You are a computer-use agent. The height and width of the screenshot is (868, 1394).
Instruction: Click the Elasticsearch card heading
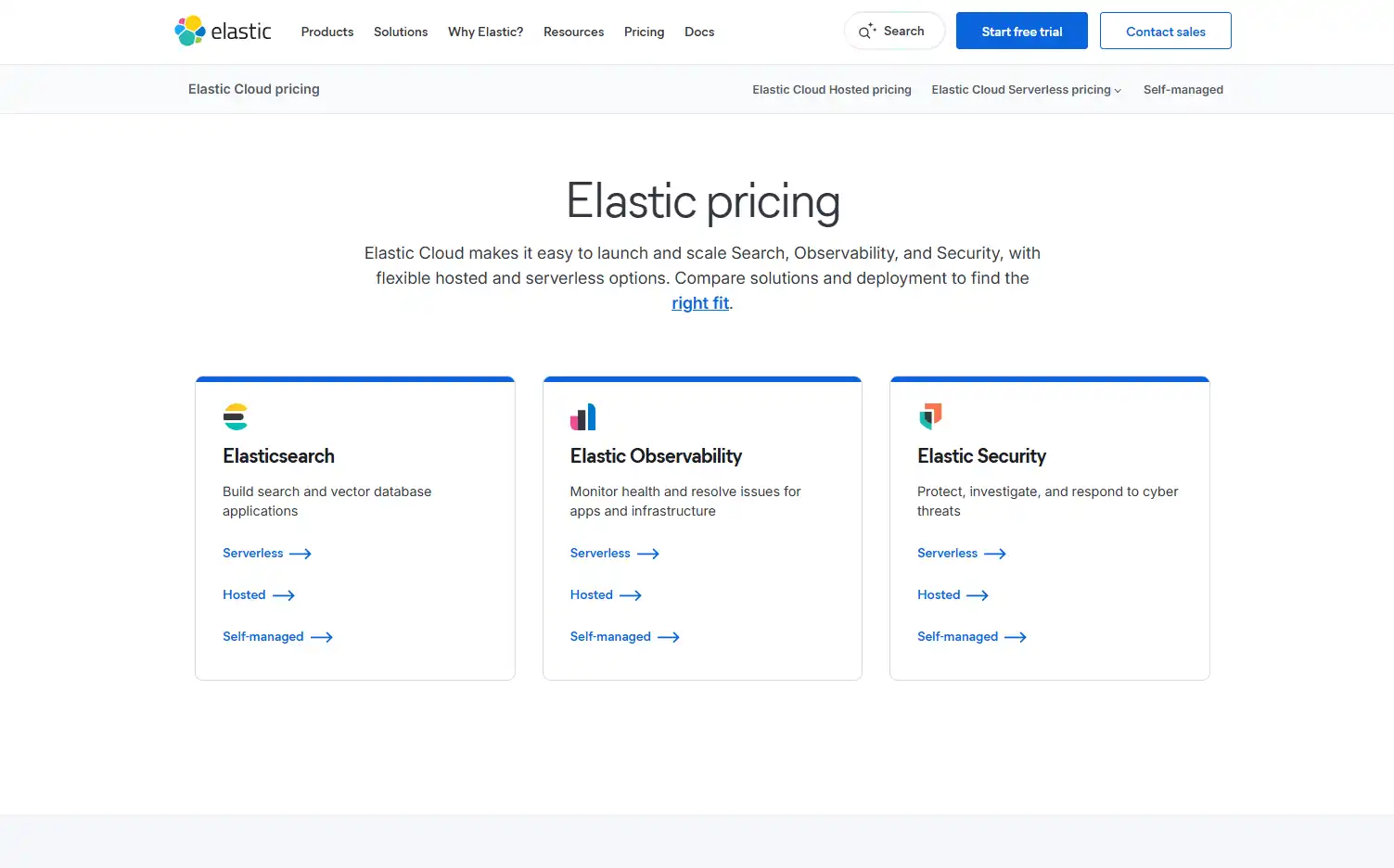pyautogui.click(x=278, y=456)
